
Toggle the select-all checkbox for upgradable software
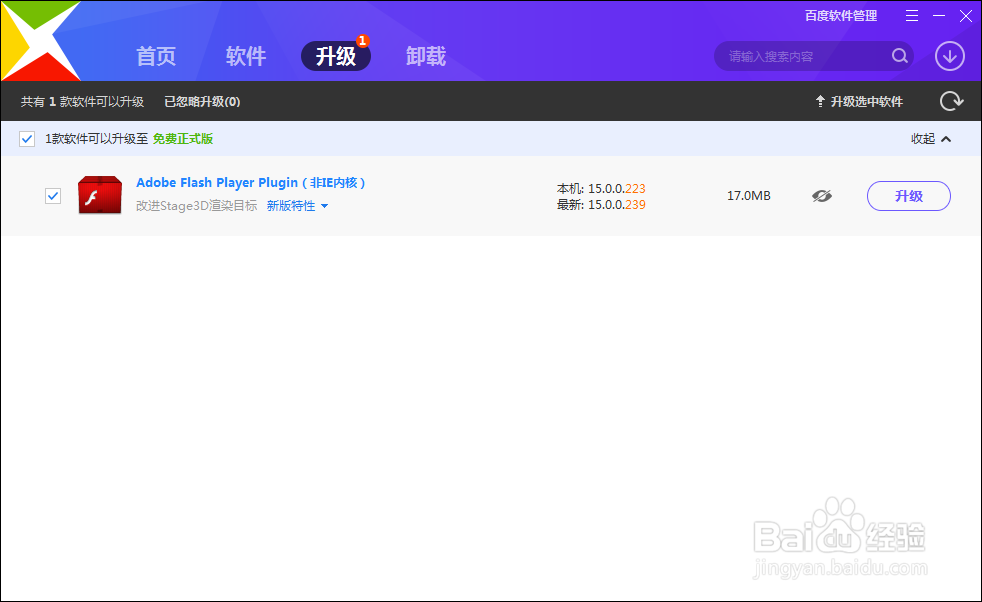pos(27,139)
